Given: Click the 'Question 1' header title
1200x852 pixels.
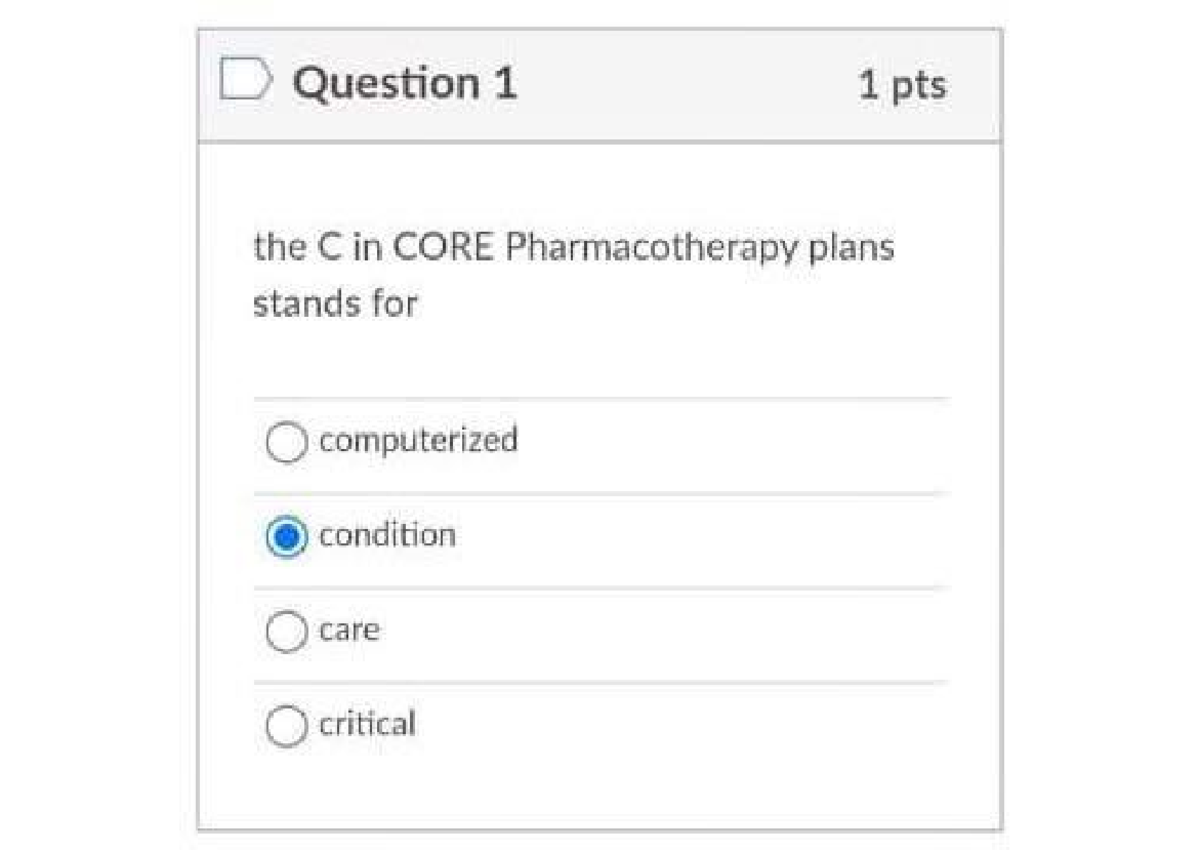Looking at the screenshot, I should [404, 82].
